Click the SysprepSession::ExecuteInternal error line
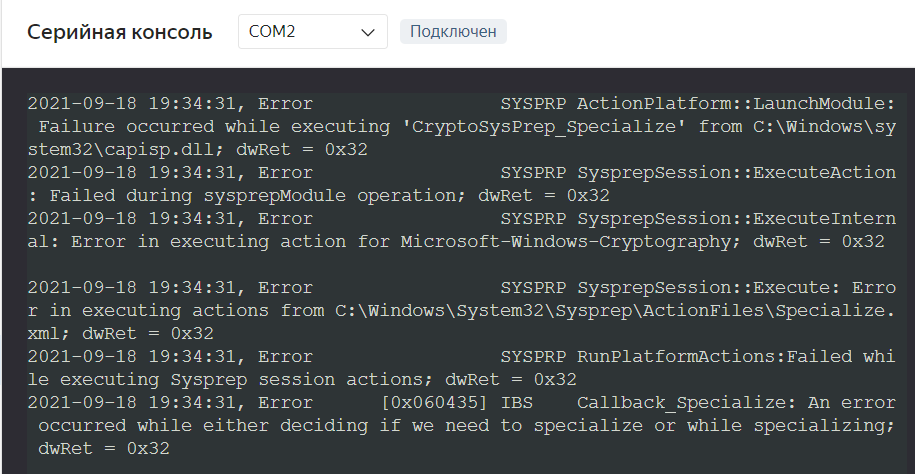The height and width of the screenshot is (474, 915). point(736,219)
